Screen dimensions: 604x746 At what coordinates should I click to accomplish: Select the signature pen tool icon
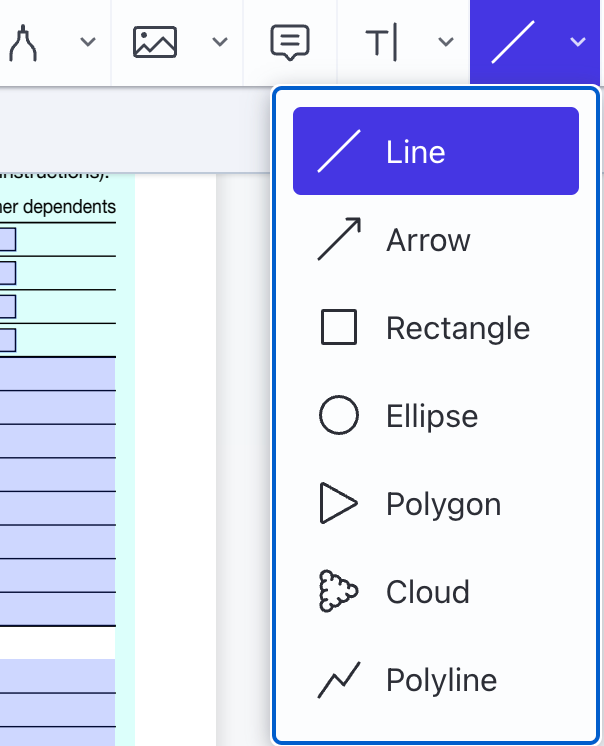tap(23, 42)
